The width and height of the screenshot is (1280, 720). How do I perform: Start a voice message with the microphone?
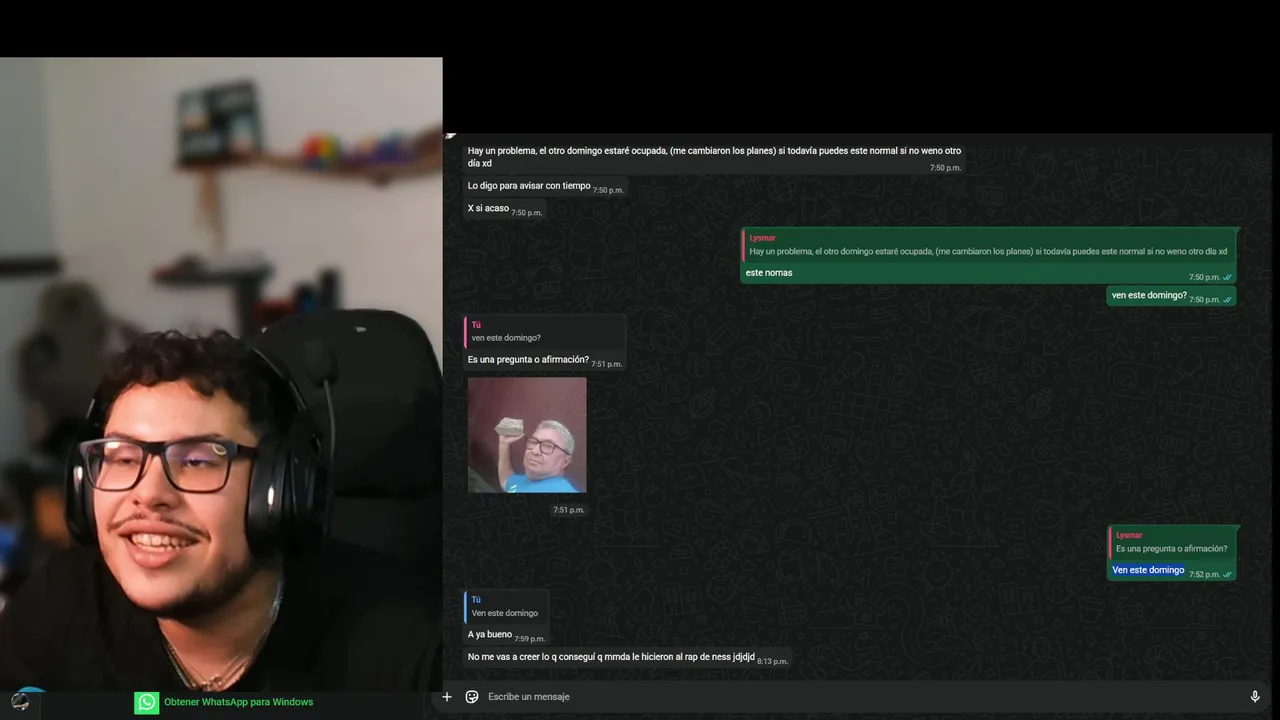coord(1255,697)
